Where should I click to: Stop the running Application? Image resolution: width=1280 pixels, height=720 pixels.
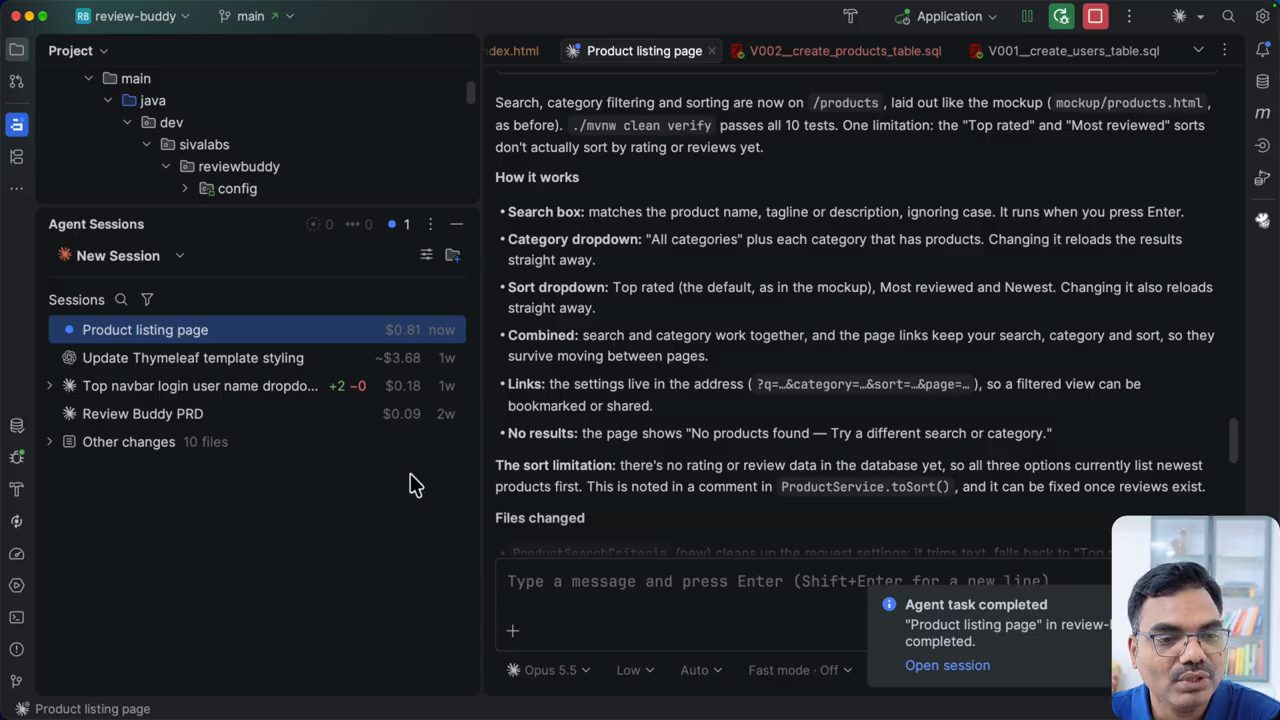pyautogui.click(x=1095, y=16)
